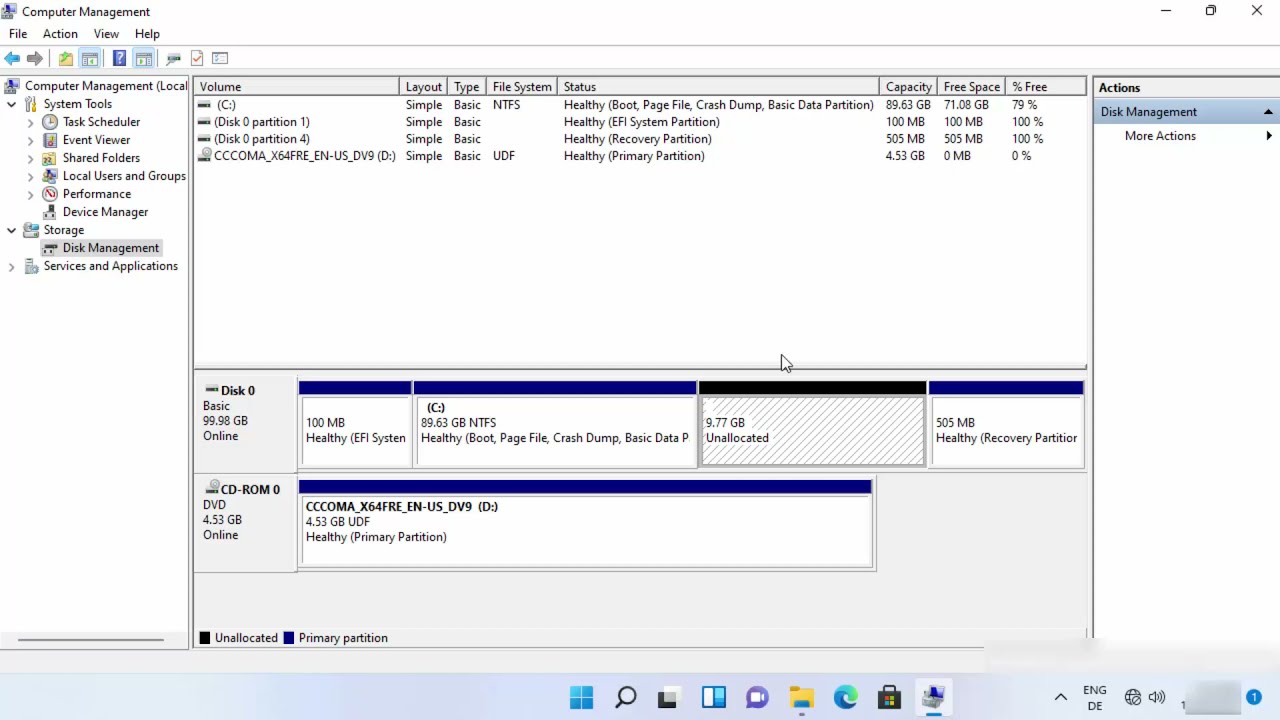Viewport: 1280px width, 720px height.
Task: Open the View menu
Action: 106,34
